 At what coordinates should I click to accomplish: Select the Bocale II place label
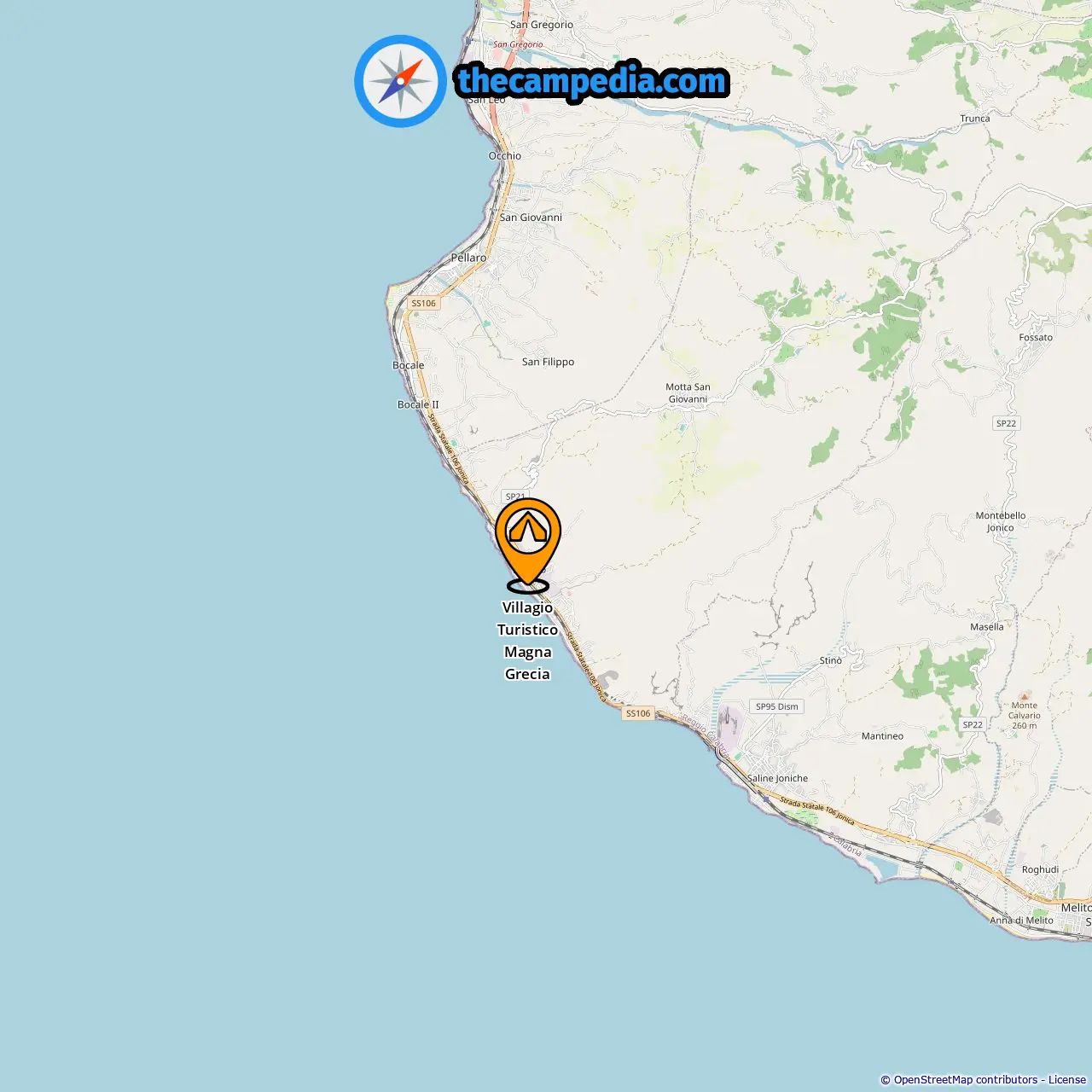418,404
